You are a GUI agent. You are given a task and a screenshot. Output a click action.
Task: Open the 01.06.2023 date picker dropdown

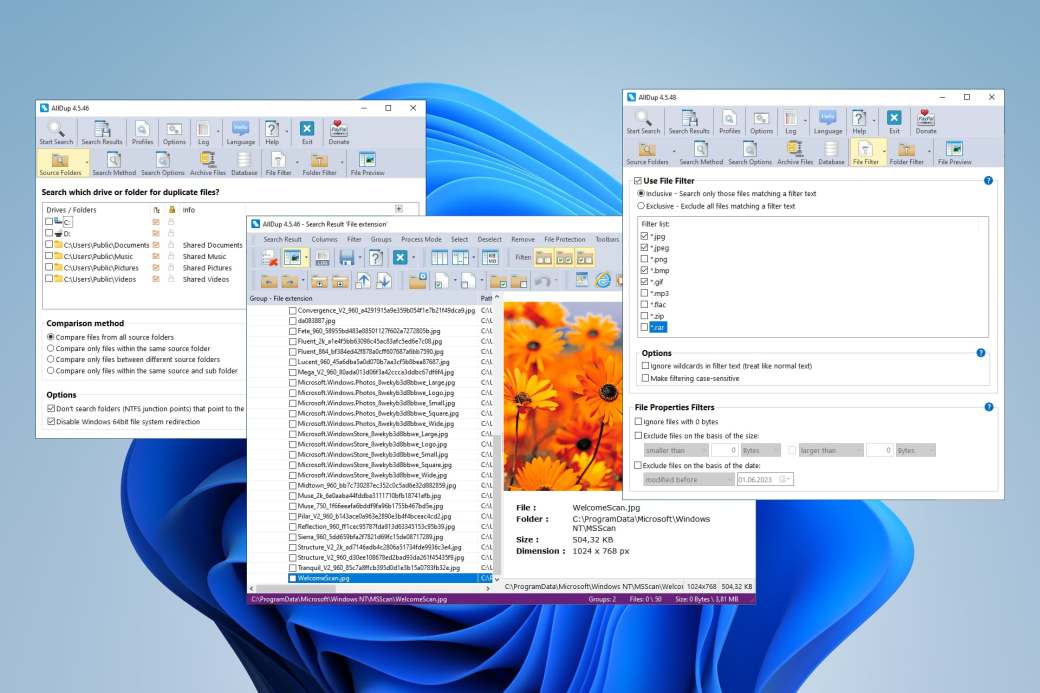click(x=787, y=480)
